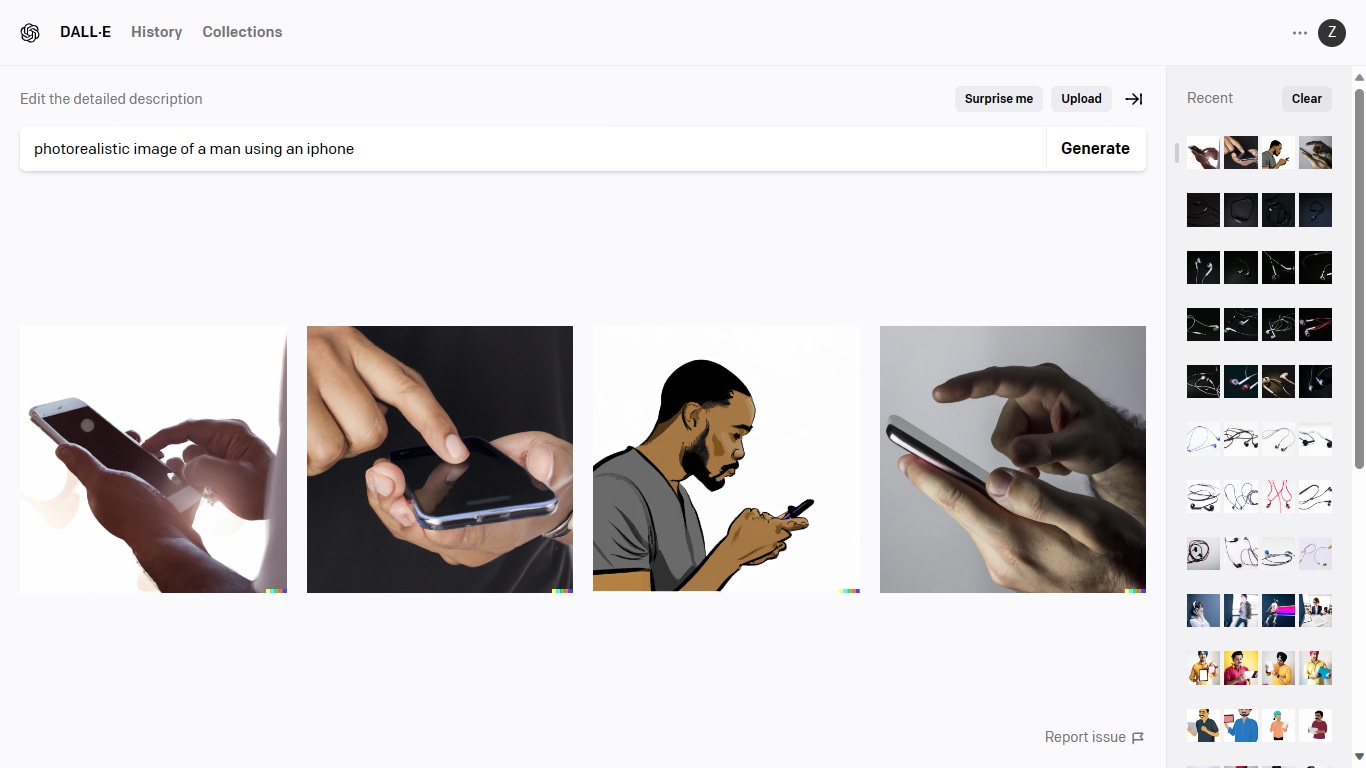Collapse the sidebar with the arrow icon

(1133, 99)
